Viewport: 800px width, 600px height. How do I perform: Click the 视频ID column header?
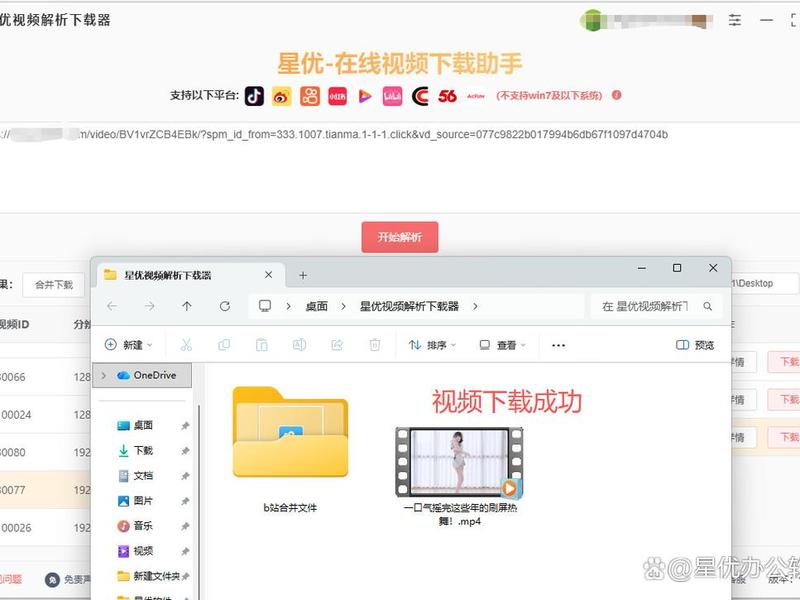click(x=14, y=324)
